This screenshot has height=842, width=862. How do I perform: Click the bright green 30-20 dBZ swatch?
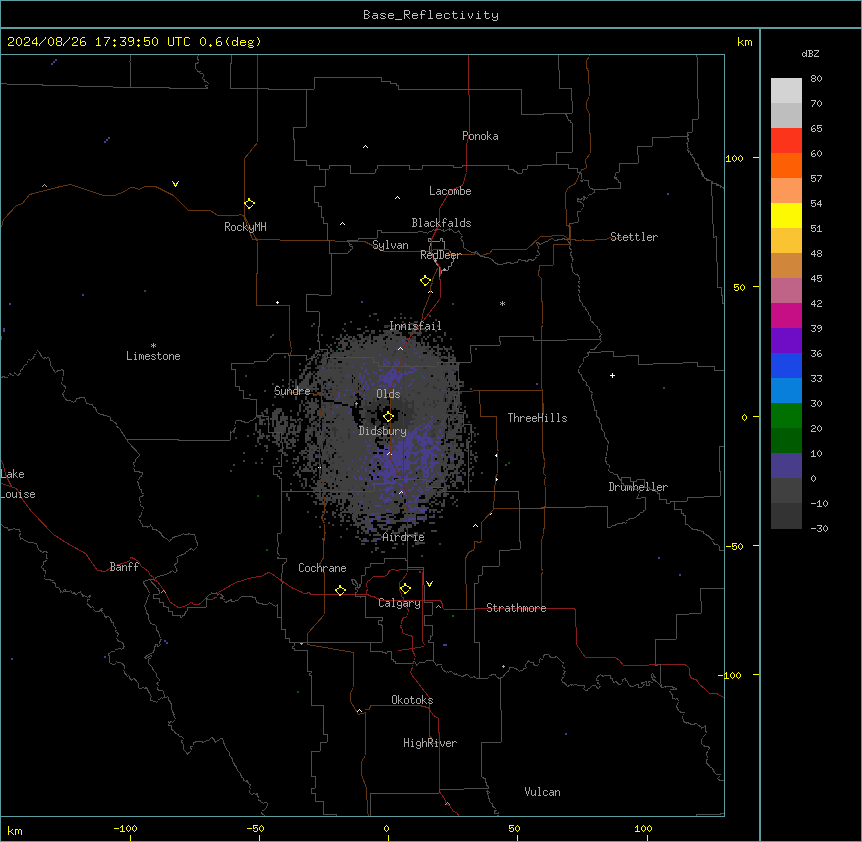[x=786, y=416]
